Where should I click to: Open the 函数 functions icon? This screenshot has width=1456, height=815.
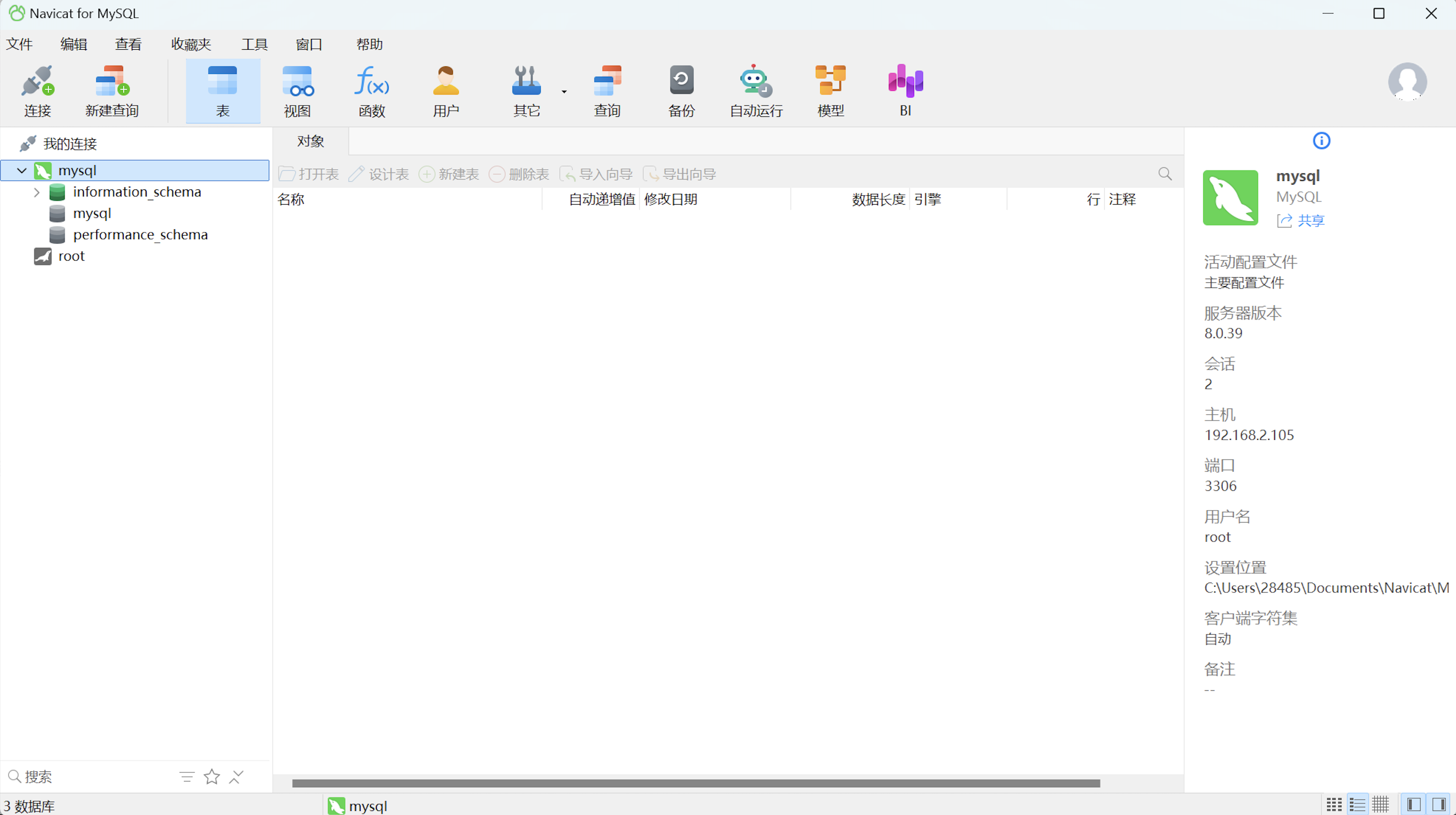pos(371,91)
